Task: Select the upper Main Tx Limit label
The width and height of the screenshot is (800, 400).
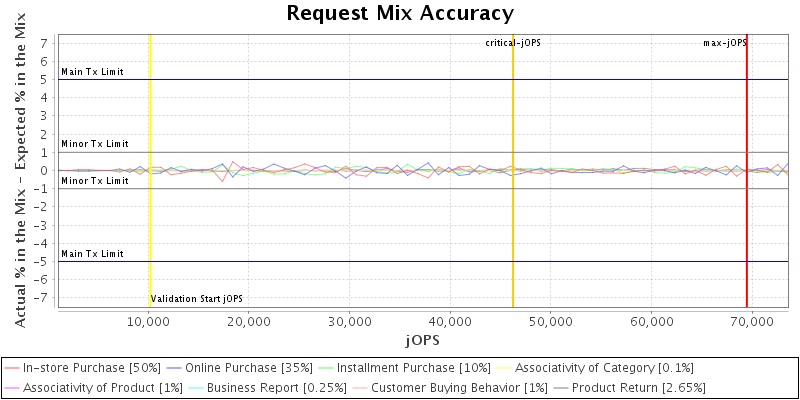Action: tap(92, 72)
